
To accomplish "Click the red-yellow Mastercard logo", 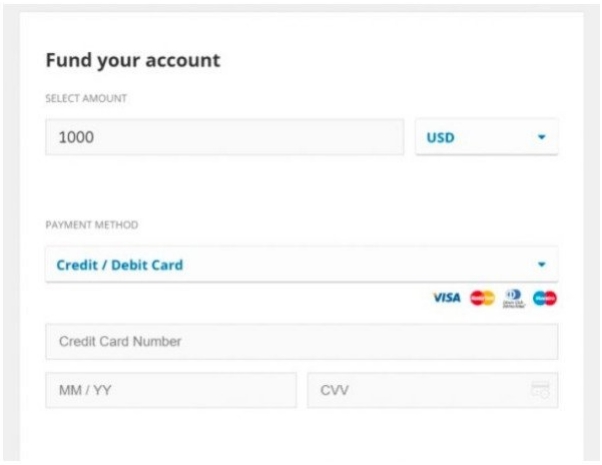I will coord(482,298).
